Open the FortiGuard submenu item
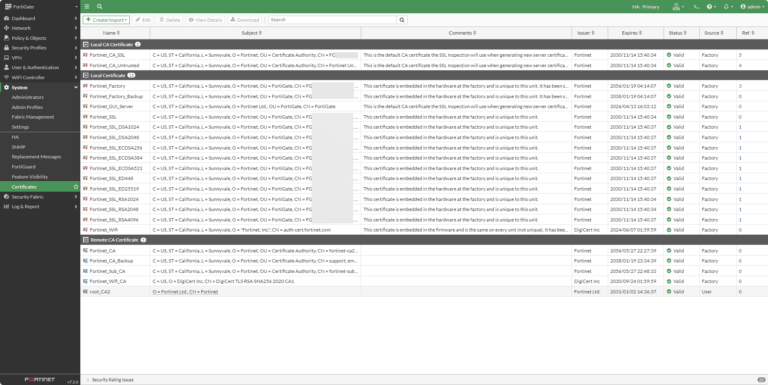Screen dimensions: 768x385 tap(24, 167)
